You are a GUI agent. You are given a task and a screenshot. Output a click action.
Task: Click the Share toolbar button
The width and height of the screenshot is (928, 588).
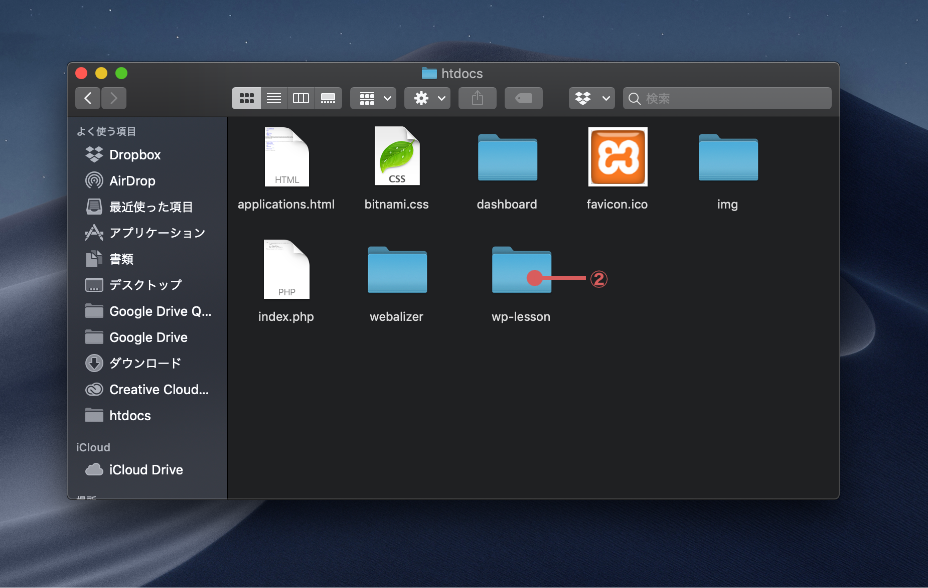coord(477,98)
